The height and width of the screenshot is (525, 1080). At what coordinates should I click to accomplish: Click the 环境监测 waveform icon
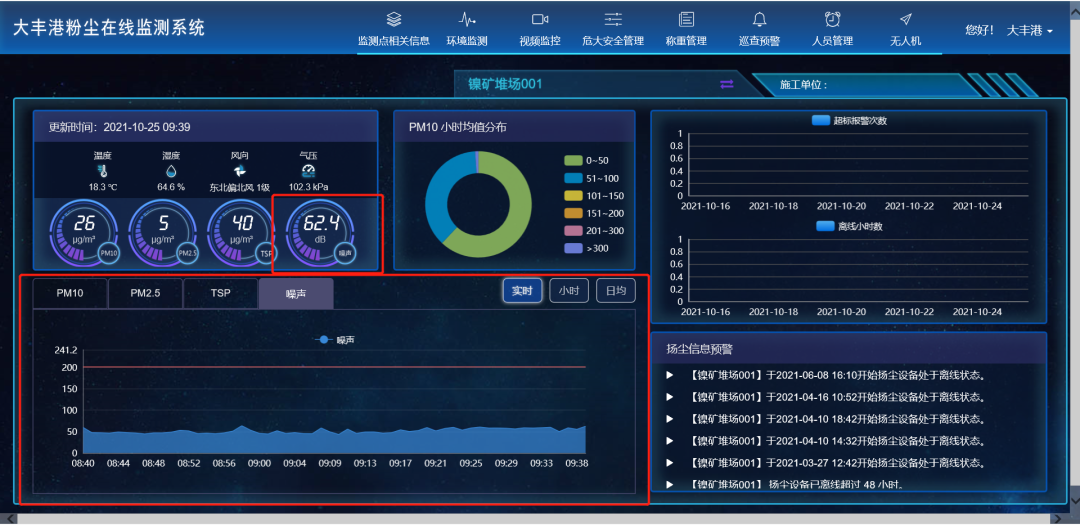[467, 19]
